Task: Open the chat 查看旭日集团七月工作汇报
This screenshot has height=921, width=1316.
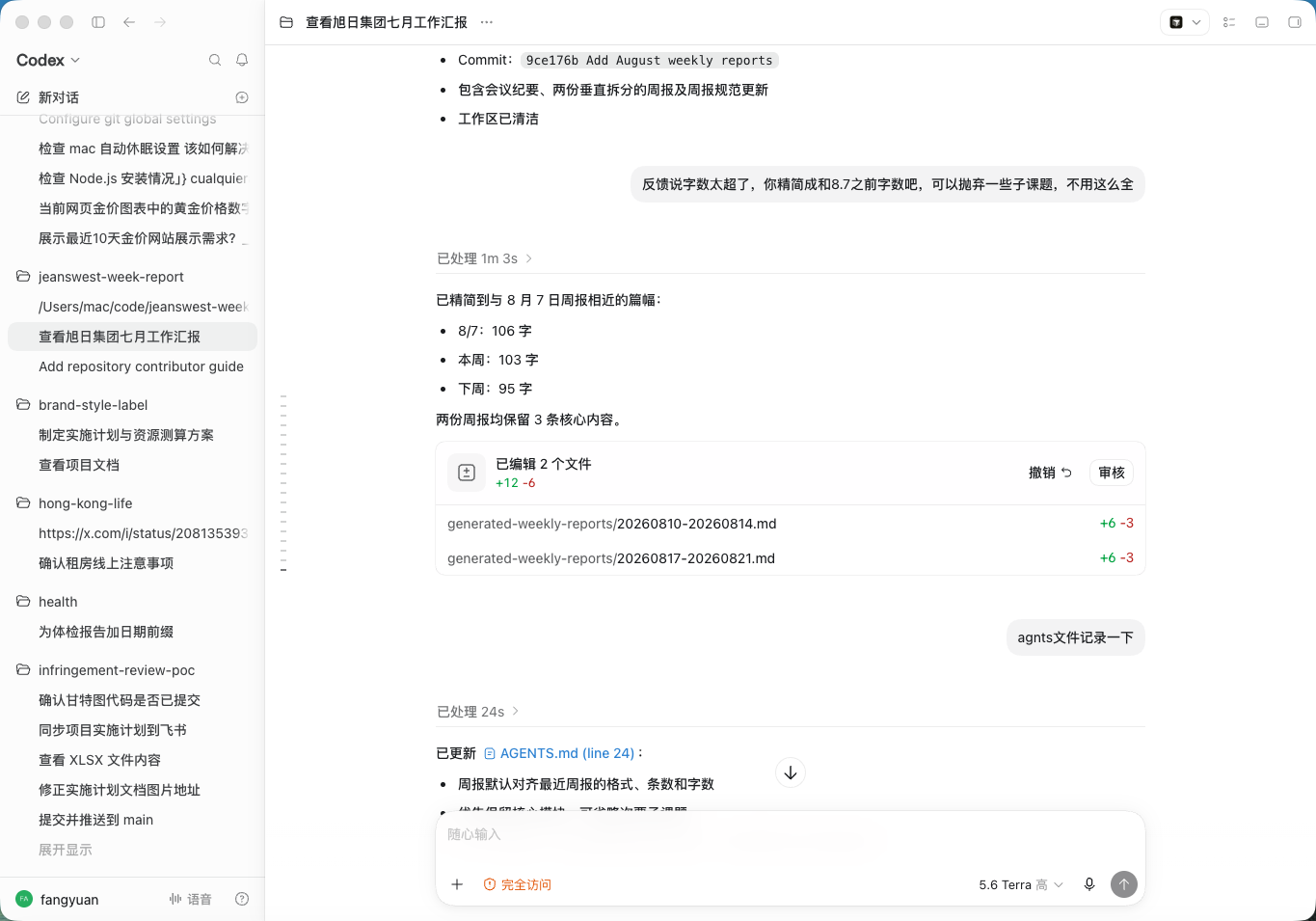Action: [x=132, y=337]
